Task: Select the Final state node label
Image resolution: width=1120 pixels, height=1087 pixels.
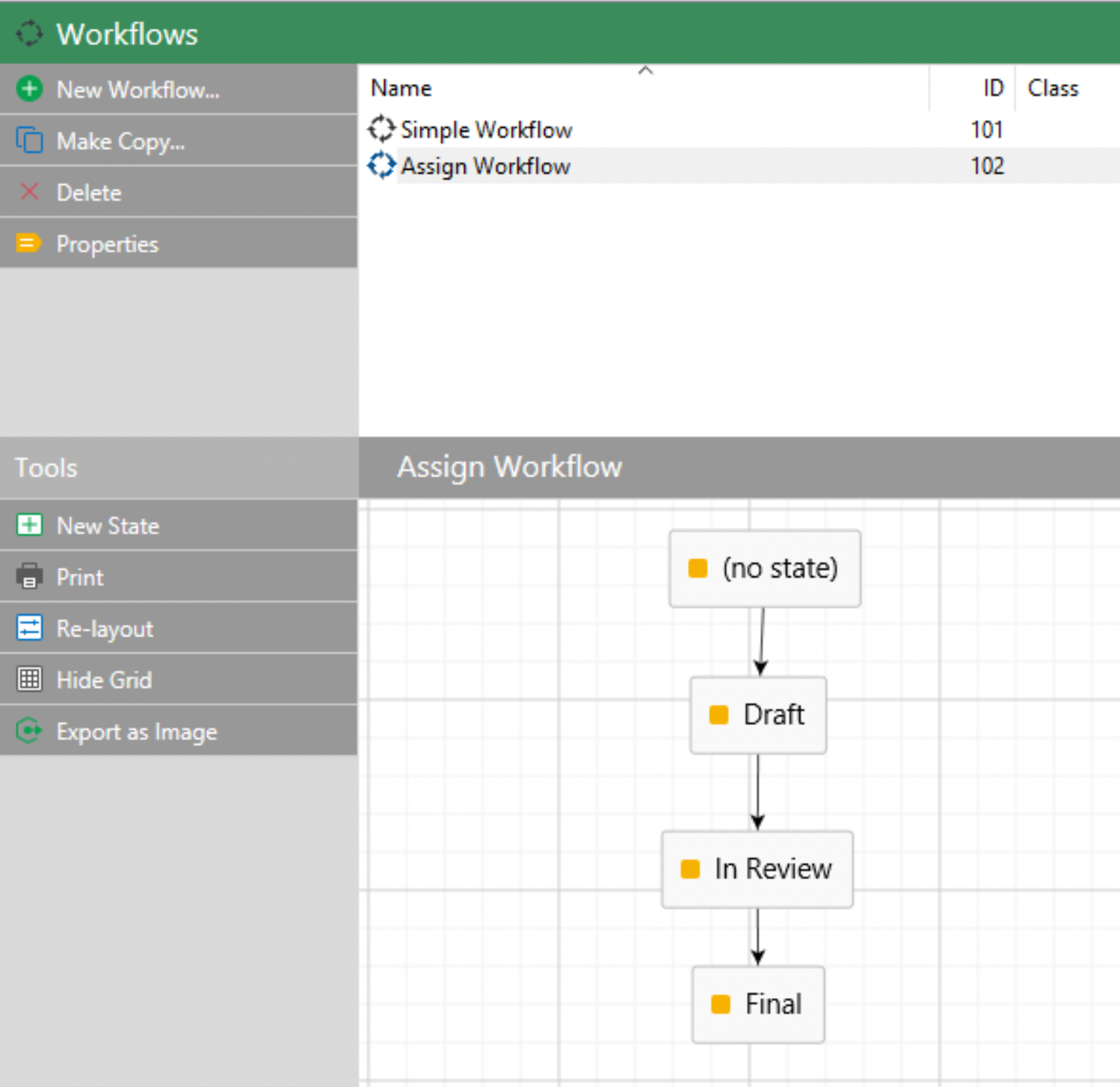Action: point(774,1004)
